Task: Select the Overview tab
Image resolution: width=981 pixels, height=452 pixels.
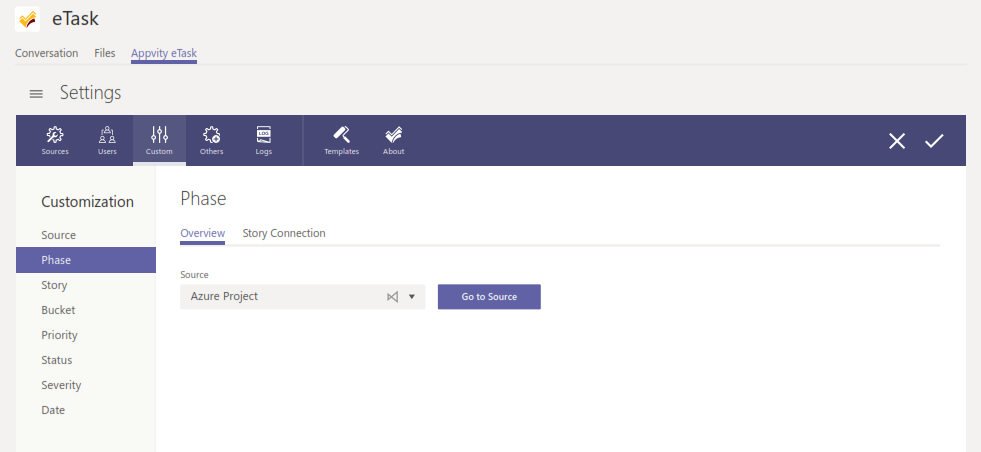Action: point(202,233)
